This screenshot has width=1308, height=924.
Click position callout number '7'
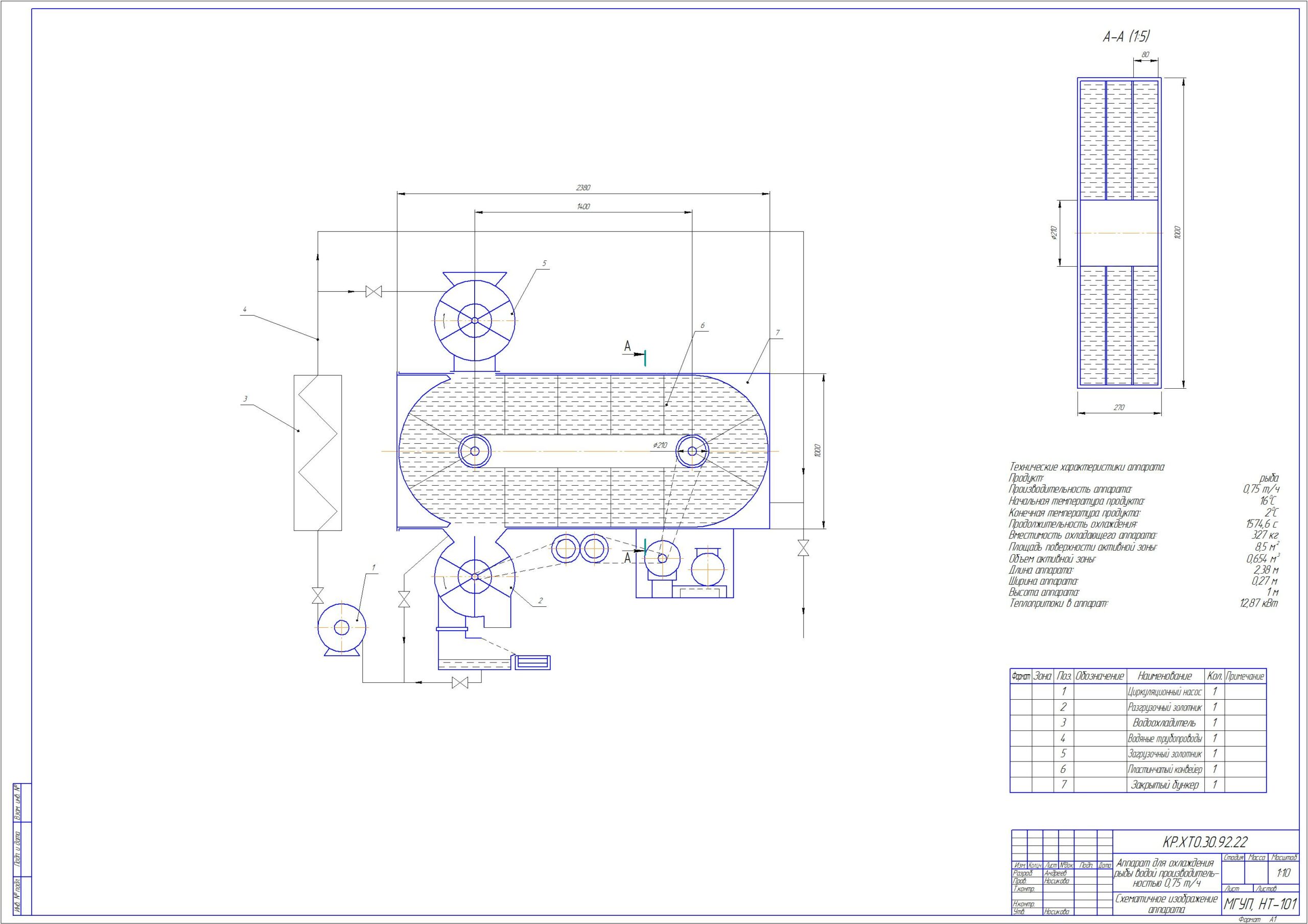click(x=777, y=333)
